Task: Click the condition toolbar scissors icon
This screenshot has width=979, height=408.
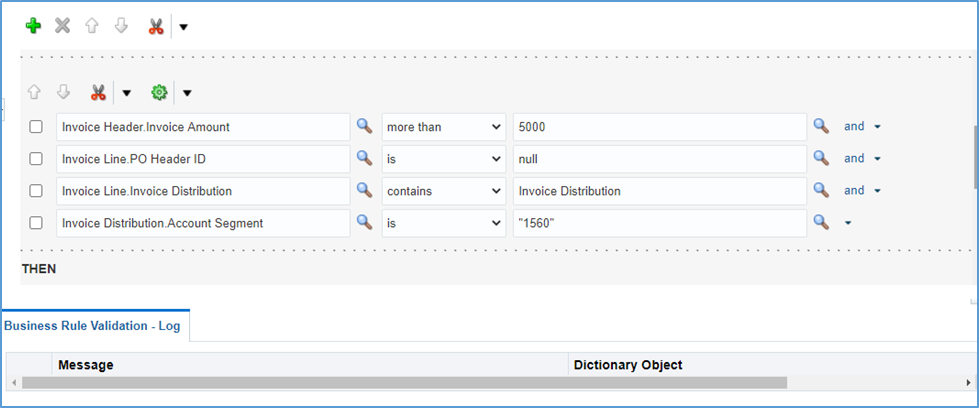Action: click(98, 92)
